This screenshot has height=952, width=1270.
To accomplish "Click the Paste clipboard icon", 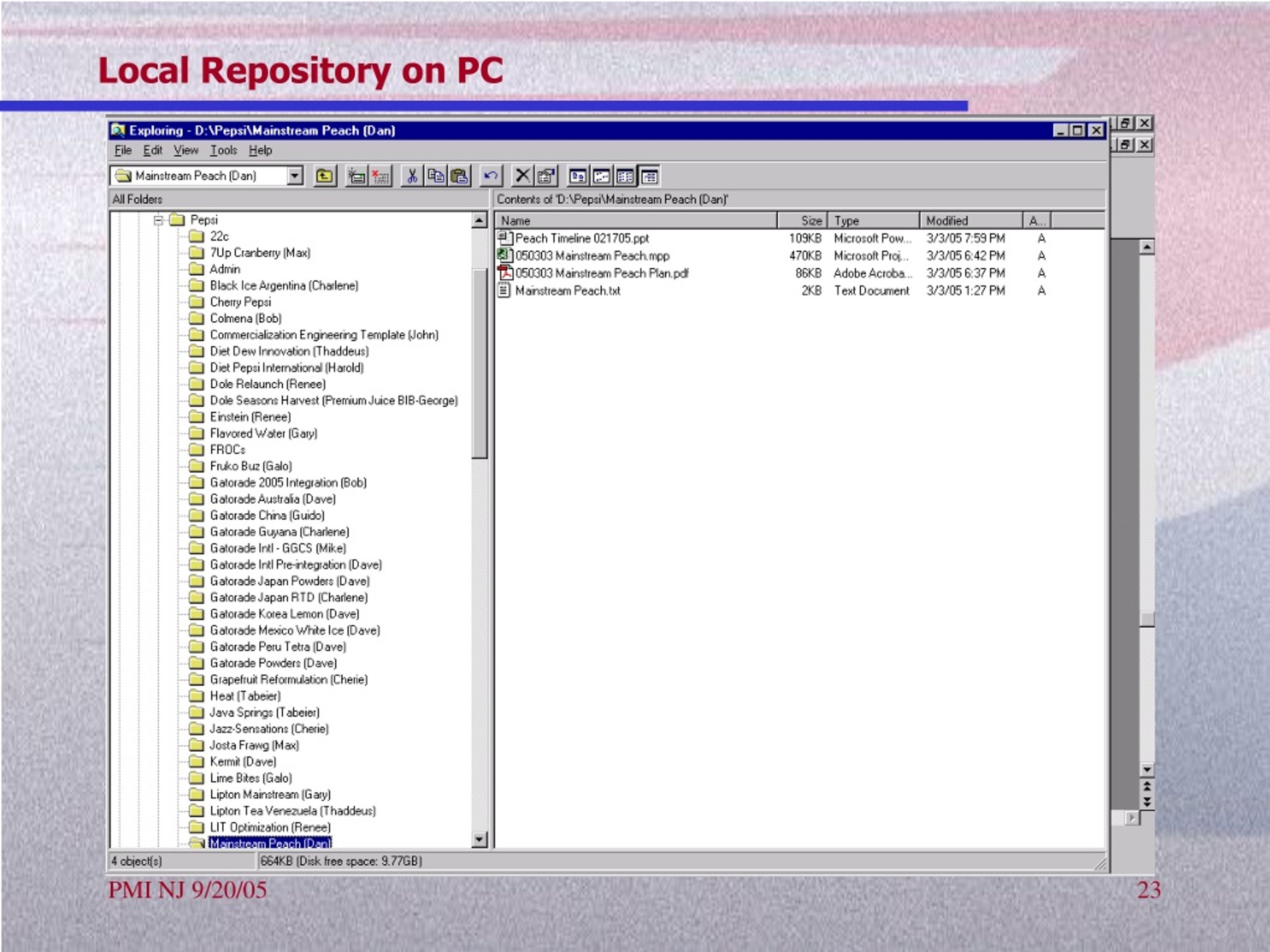I will coord(459,176).
